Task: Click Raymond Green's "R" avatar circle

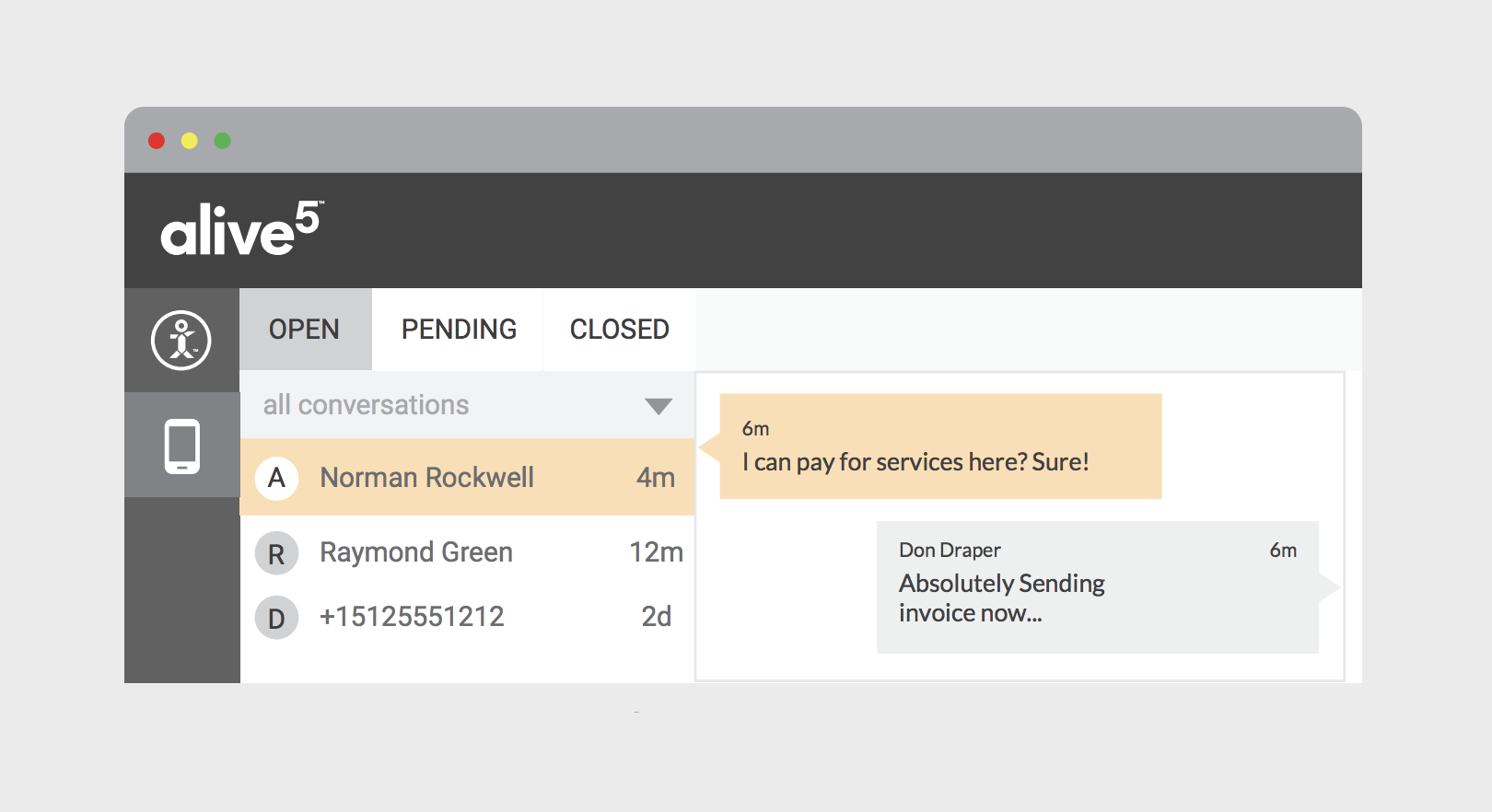Action: (276, 553)
